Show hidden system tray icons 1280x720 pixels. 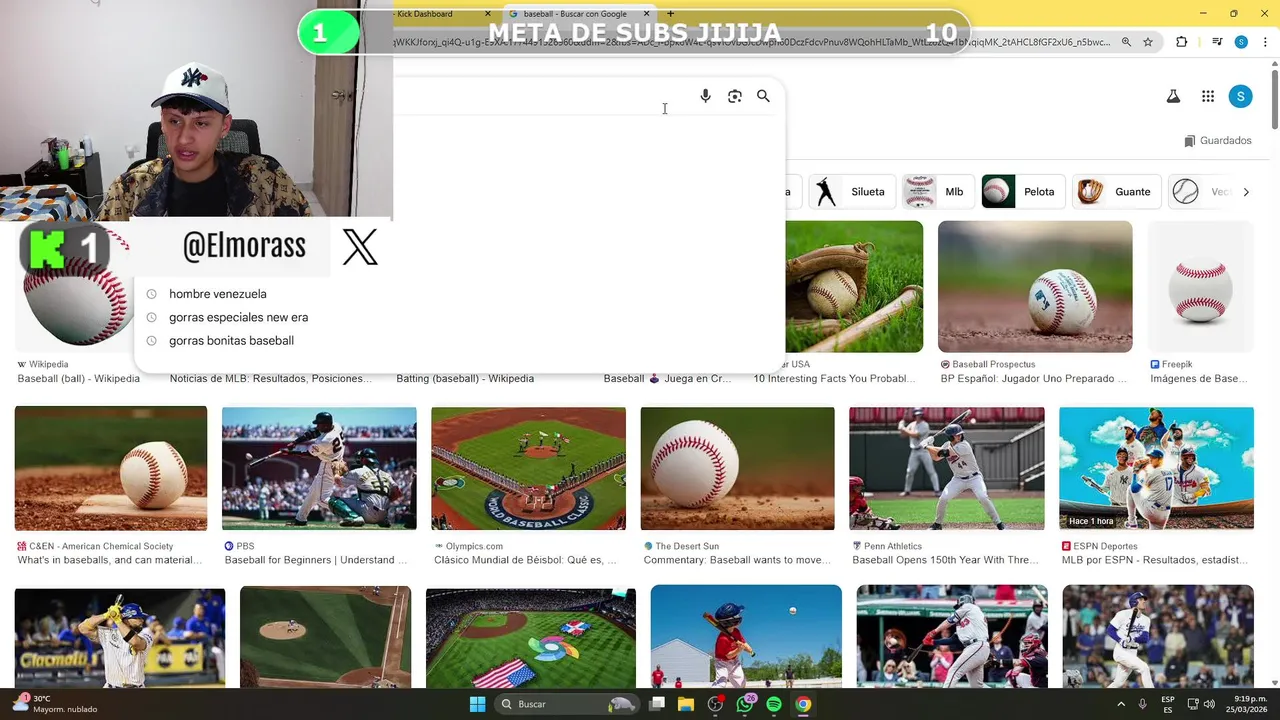[1120, 704]
